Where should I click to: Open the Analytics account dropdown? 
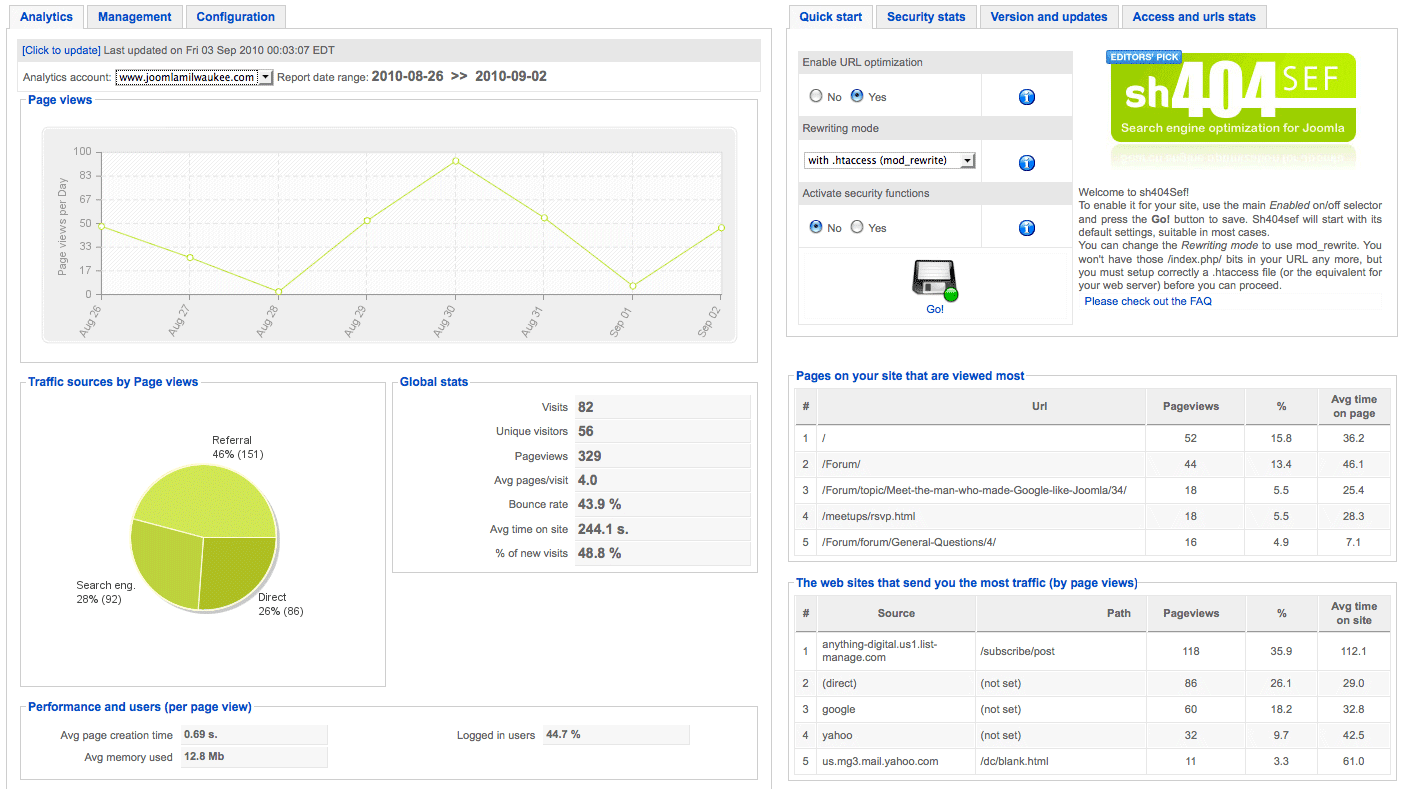[x=194, y=77]
